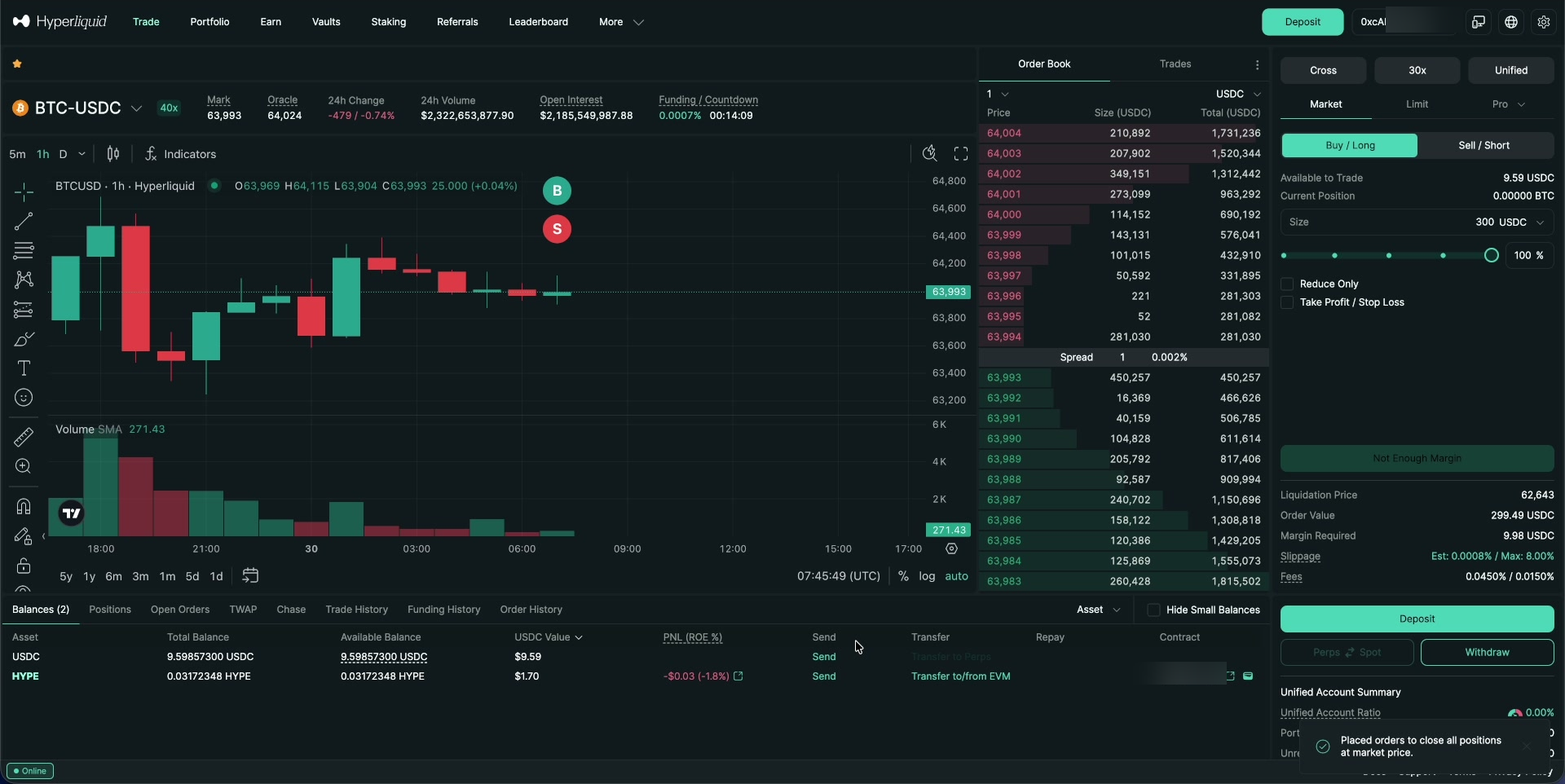Toggle the magnet snap mode
Viewport: 1565px width, 784px height.
24,507
